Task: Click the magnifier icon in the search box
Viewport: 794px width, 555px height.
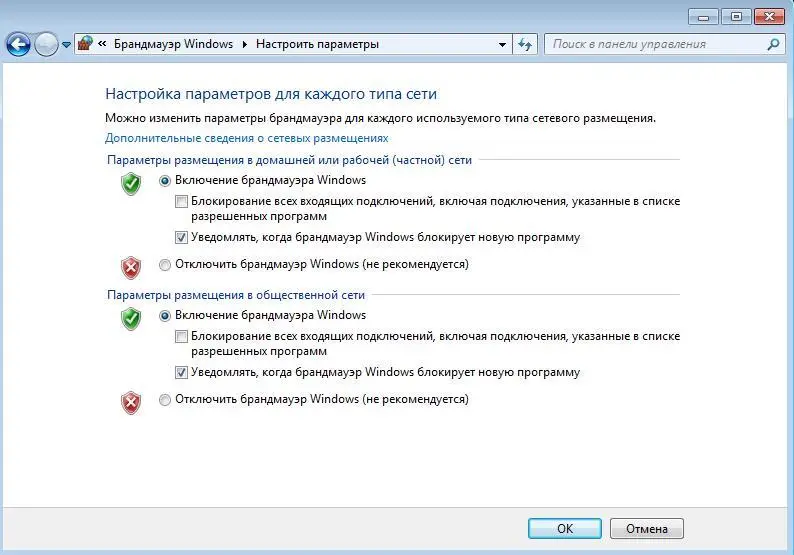Action: (x=772, y=44)
